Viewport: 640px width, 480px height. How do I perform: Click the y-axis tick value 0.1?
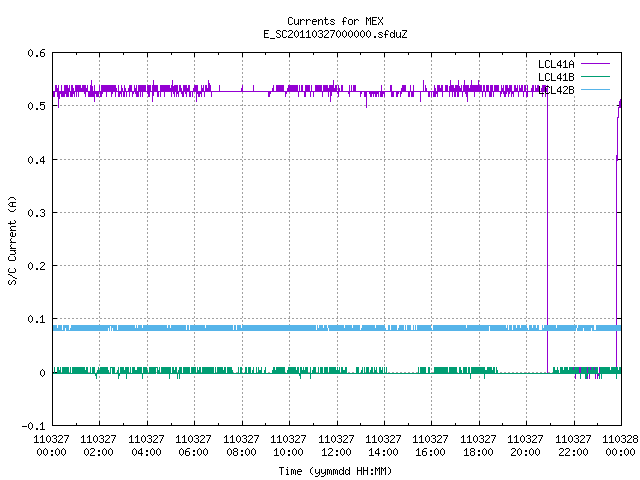tap(36, 319)
